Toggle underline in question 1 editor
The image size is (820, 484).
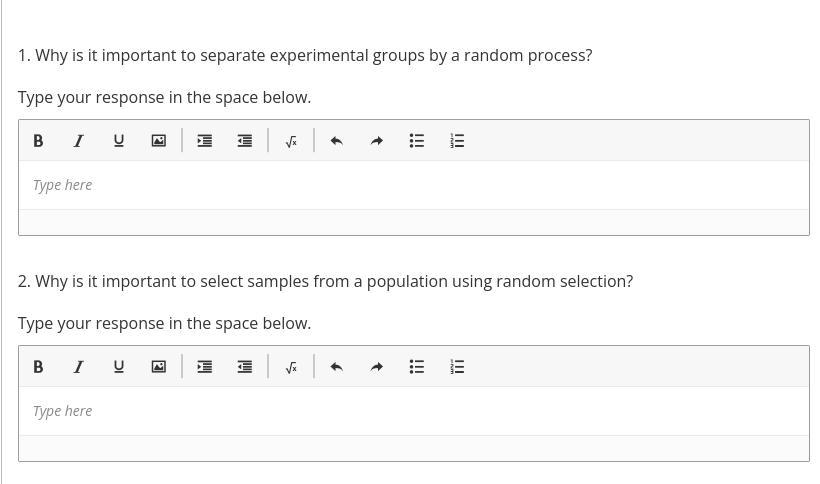[x=118, y=141]
